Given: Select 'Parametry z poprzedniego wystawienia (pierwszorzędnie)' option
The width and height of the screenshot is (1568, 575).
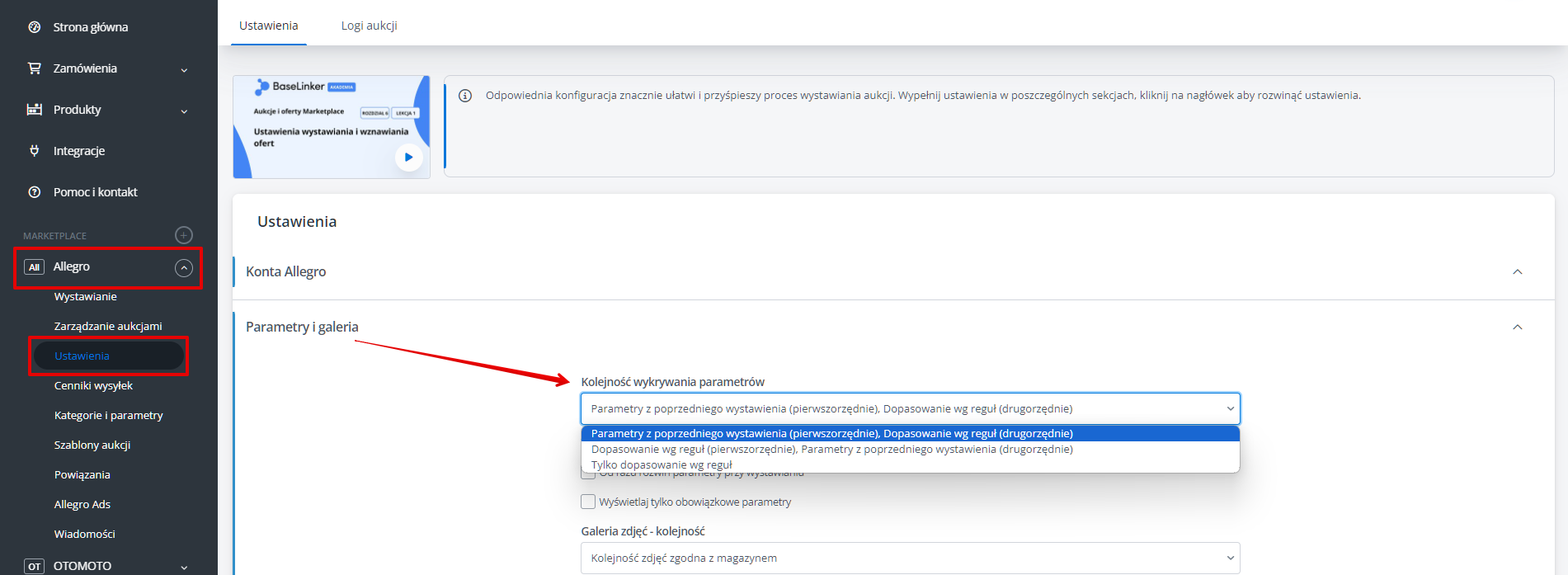Looking at the screenshot, I should [910, 433].
